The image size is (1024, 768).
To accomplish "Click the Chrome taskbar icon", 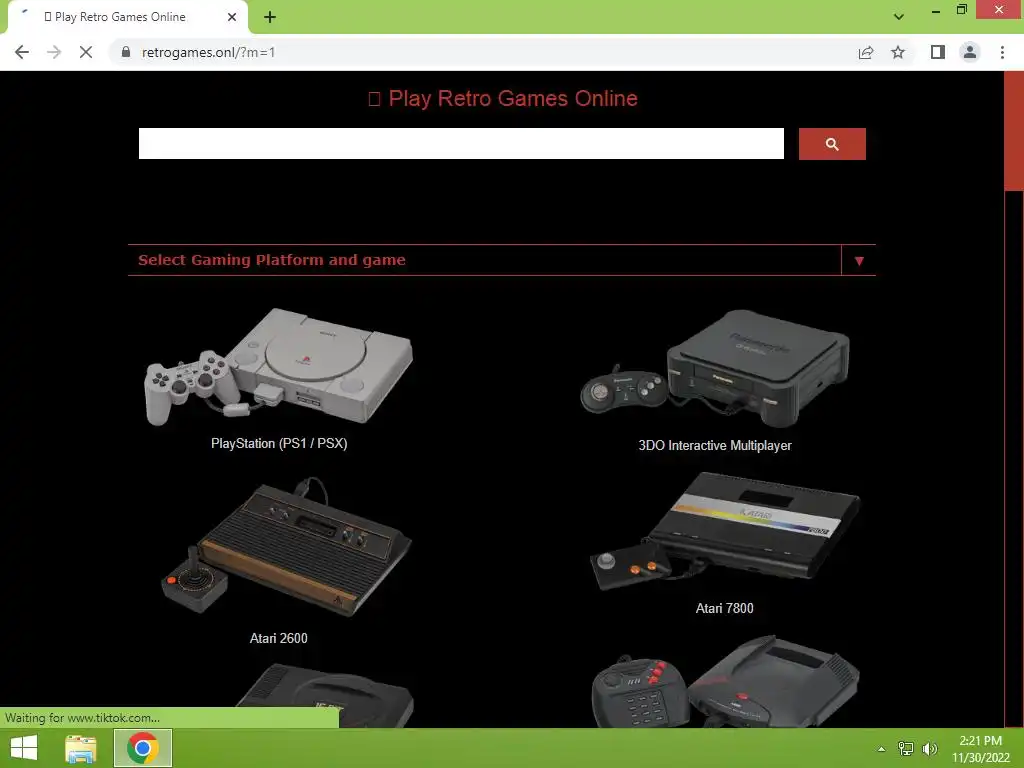I will click(x=142, y=748).
